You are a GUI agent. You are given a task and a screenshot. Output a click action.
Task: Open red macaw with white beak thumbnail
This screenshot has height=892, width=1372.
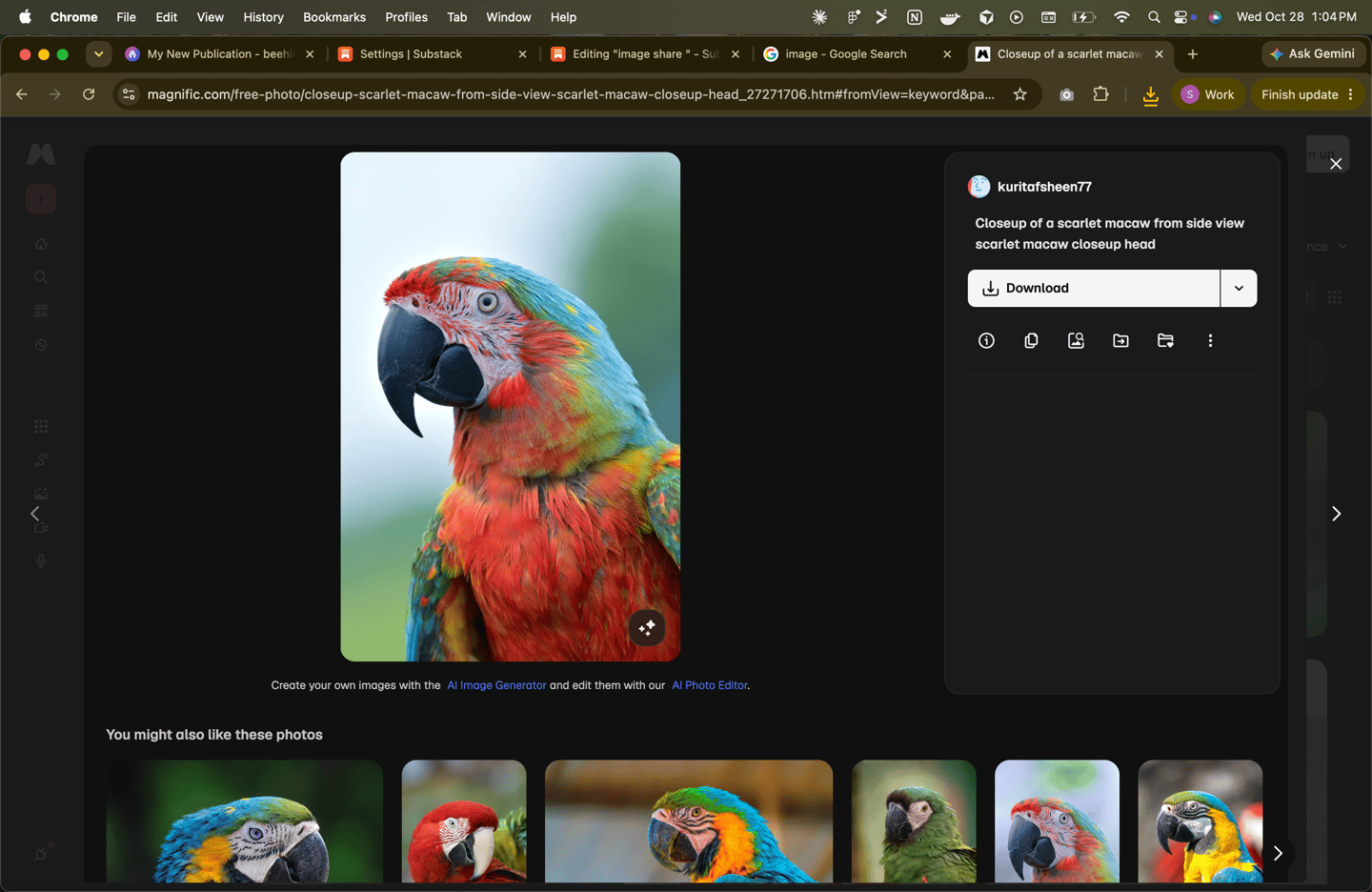click(464, 821)
